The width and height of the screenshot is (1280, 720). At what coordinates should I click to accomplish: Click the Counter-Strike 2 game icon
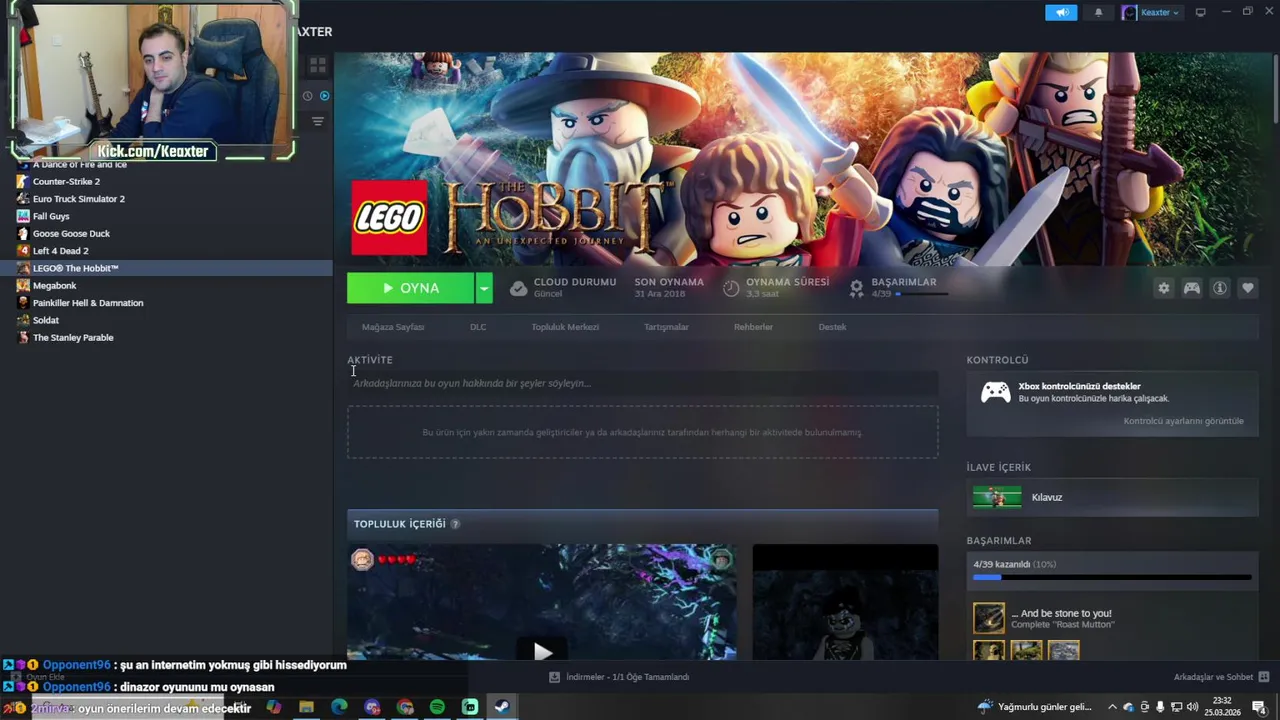[23, 181]
